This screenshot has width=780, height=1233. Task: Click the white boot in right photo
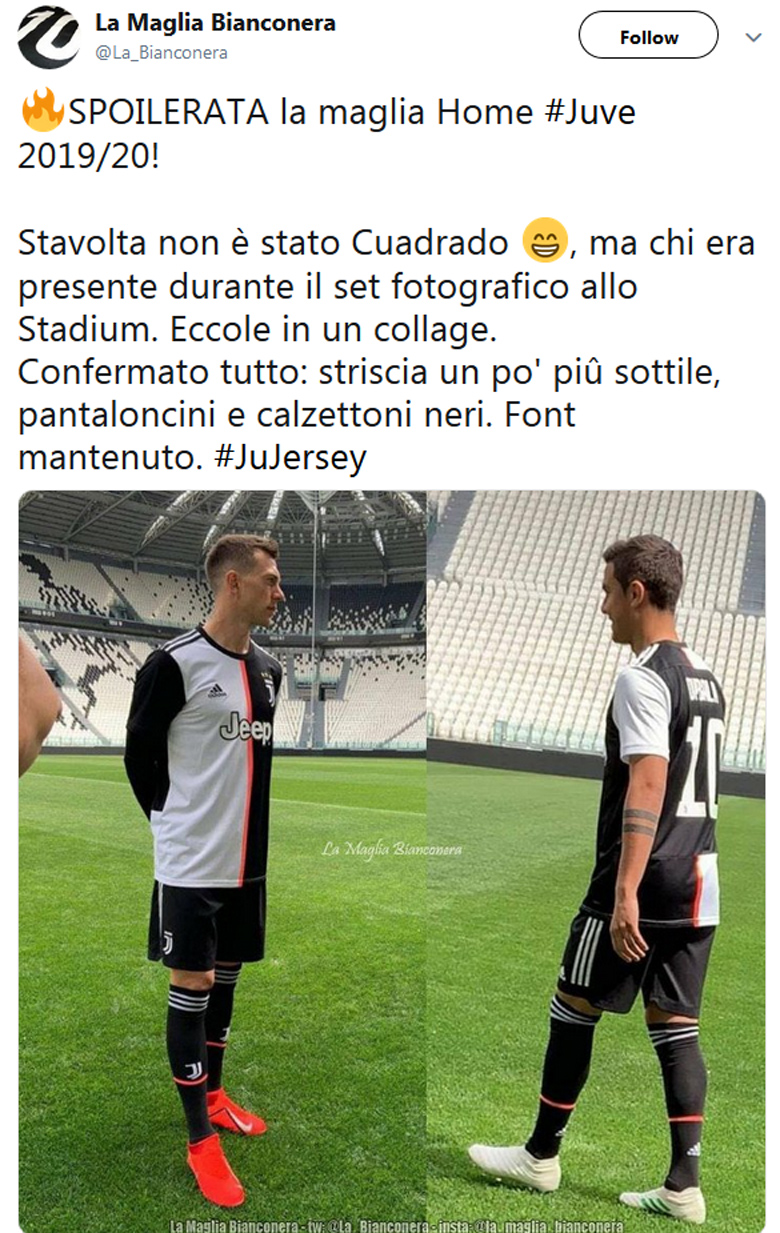516,1167
